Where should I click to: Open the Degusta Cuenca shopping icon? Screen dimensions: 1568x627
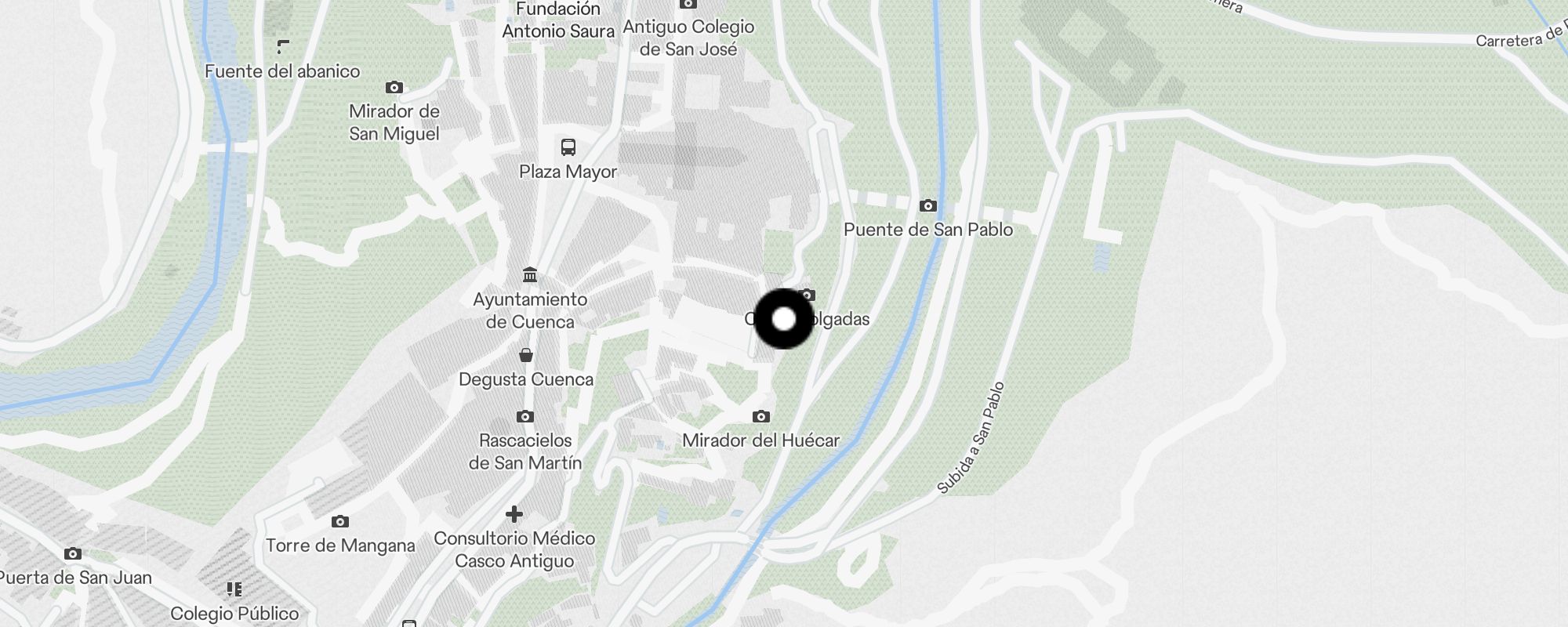pos(526,355)
